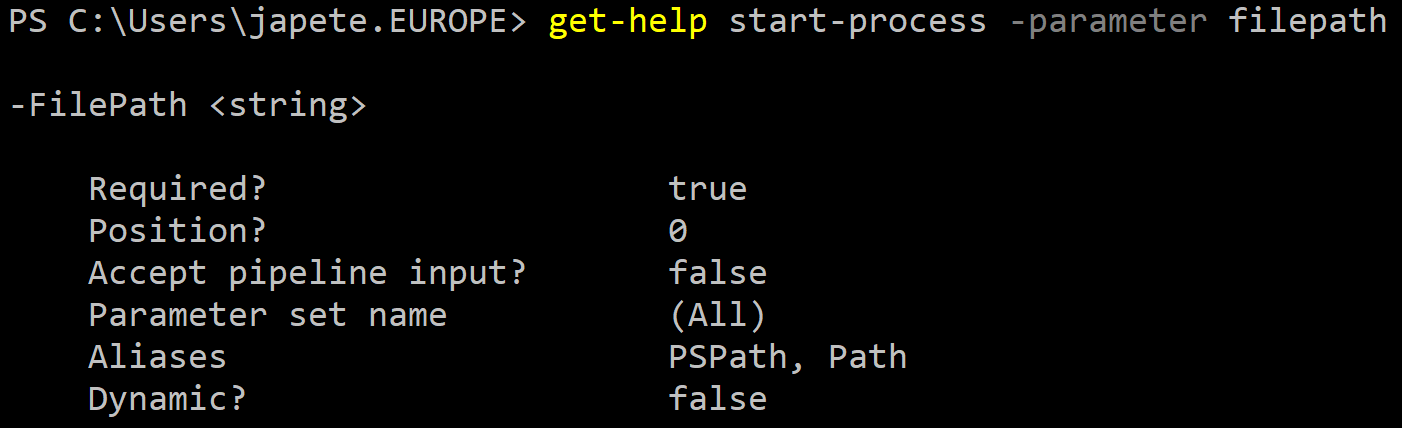Click the Parameter set name label
This screenshot has height=428, width=1402.
268,315
